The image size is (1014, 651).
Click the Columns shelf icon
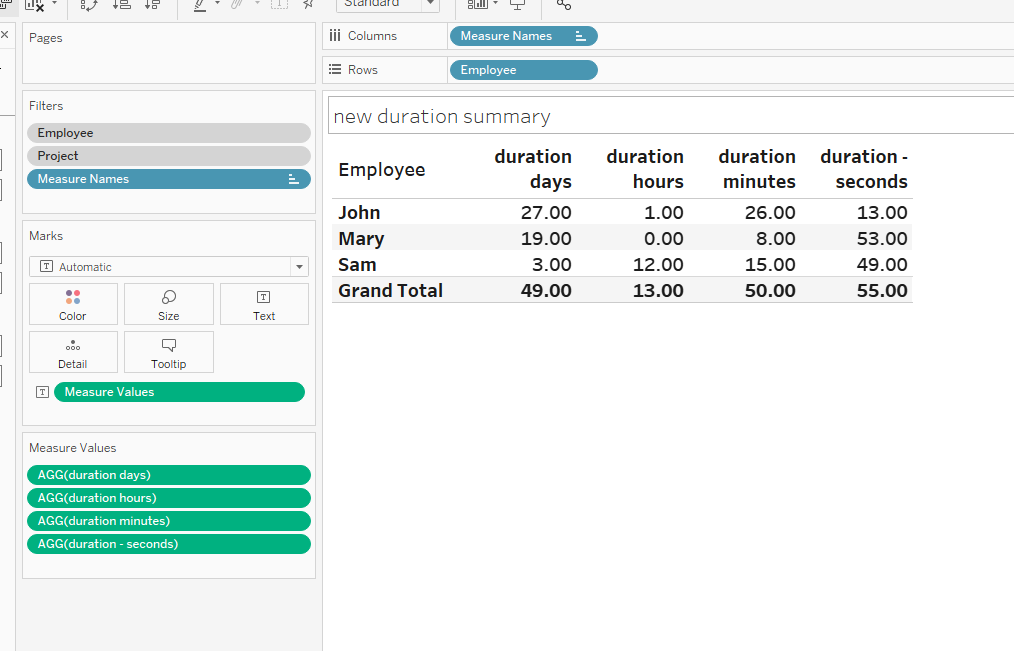click(x=334, y=36)
